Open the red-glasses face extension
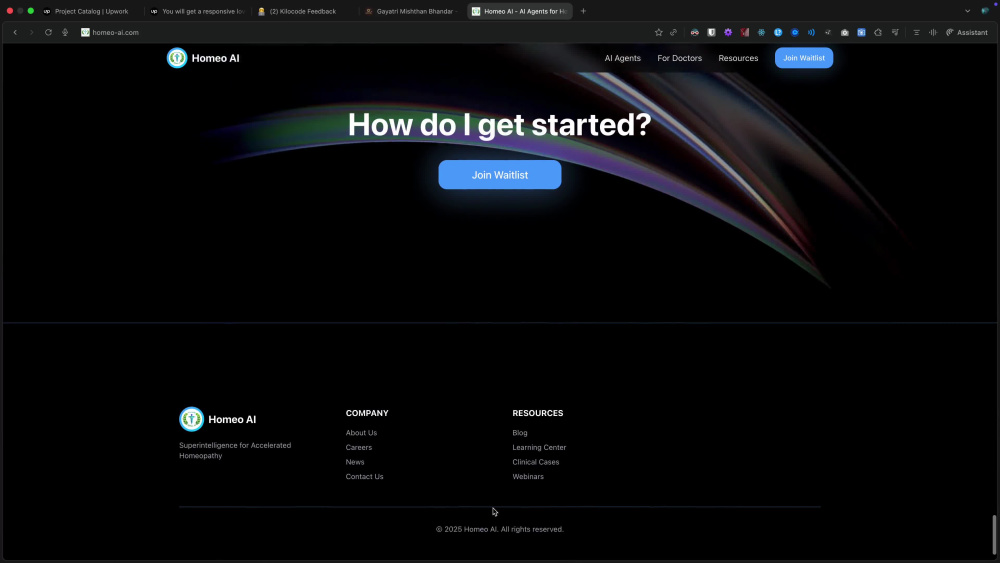The height and width of the screenshot is (563, 1000). click(695, 32)
